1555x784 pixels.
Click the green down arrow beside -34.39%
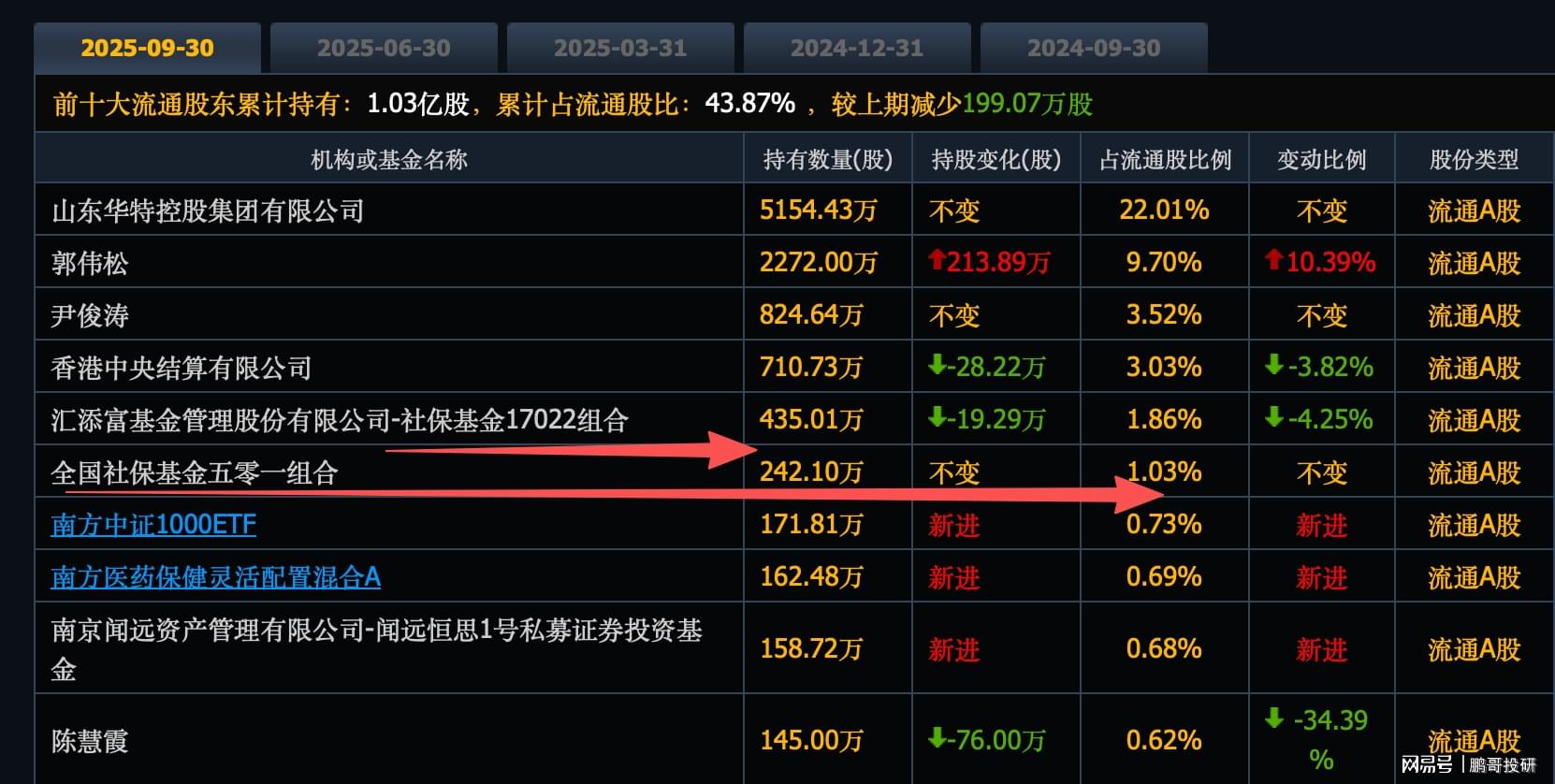point(1274,719)
